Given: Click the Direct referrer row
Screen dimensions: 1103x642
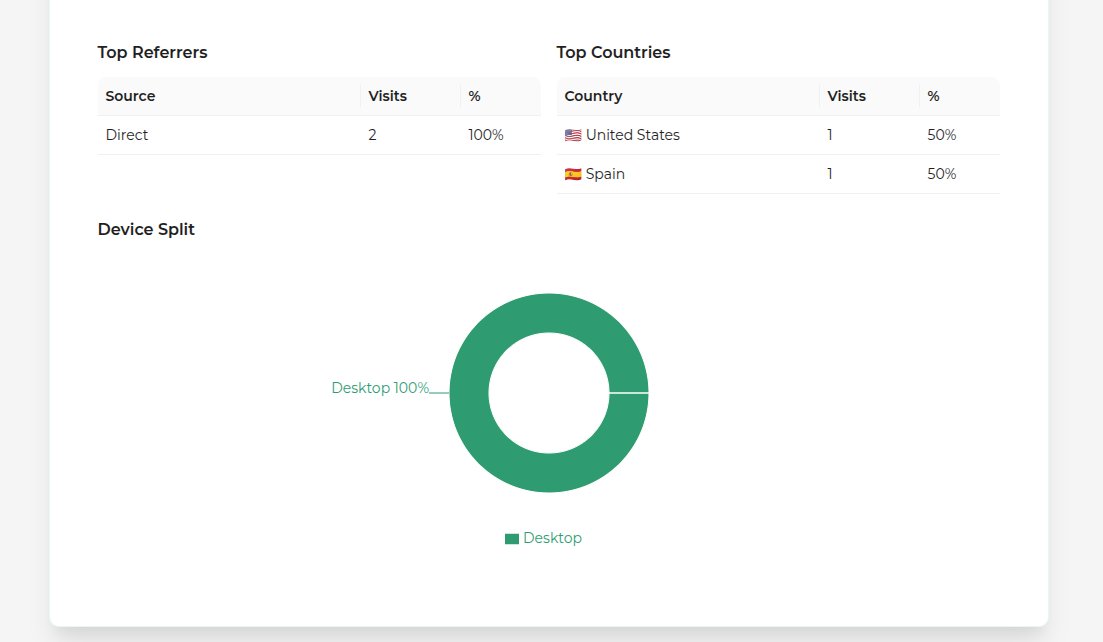Looking at the screenshot, I should (319, 135).
